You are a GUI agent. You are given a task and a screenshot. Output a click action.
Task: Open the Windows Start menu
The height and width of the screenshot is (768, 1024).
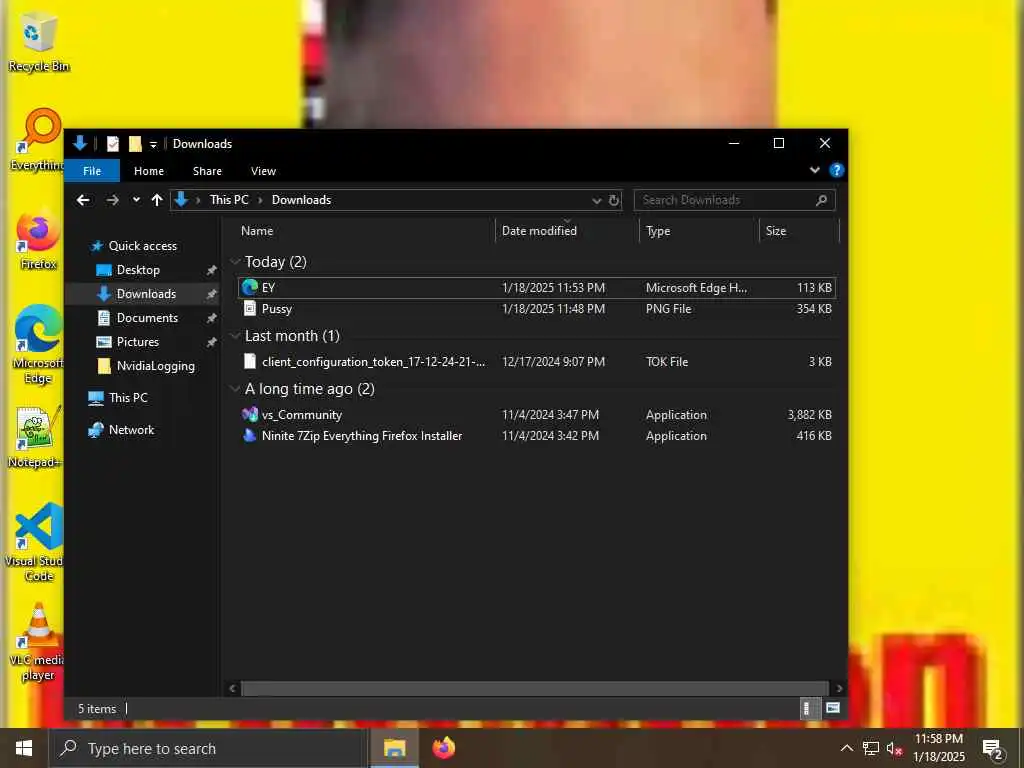(24, 748)
